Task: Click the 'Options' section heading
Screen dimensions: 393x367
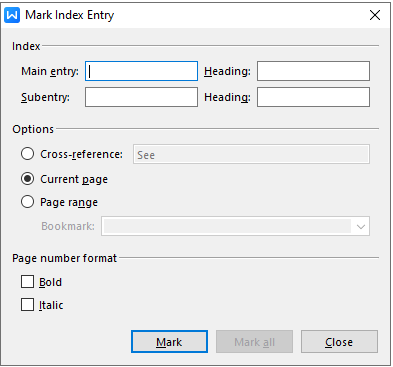Action: (x=33, y=129)
